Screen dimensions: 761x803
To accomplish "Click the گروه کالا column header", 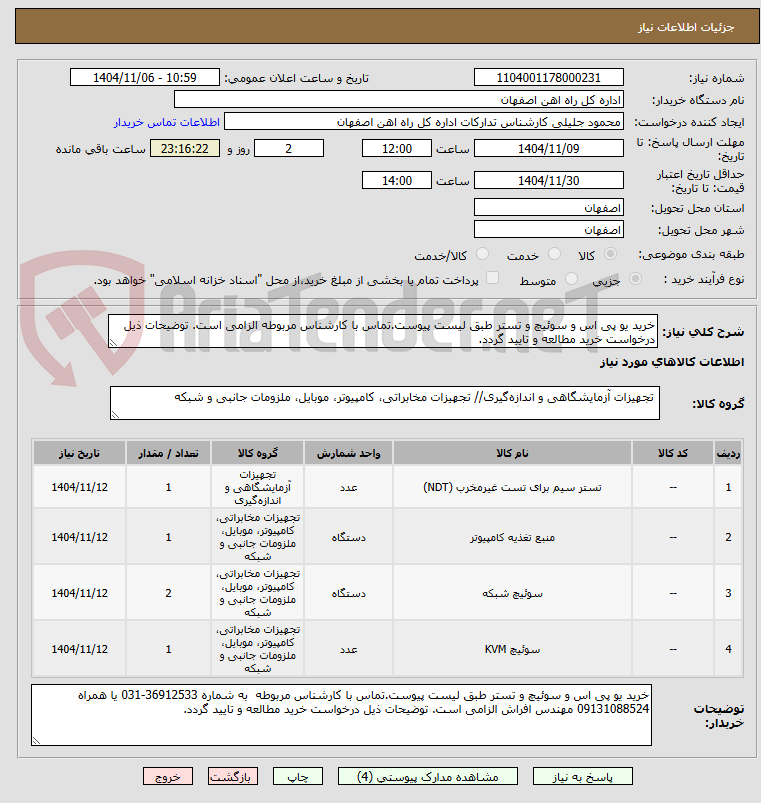I will coord(258,453).
